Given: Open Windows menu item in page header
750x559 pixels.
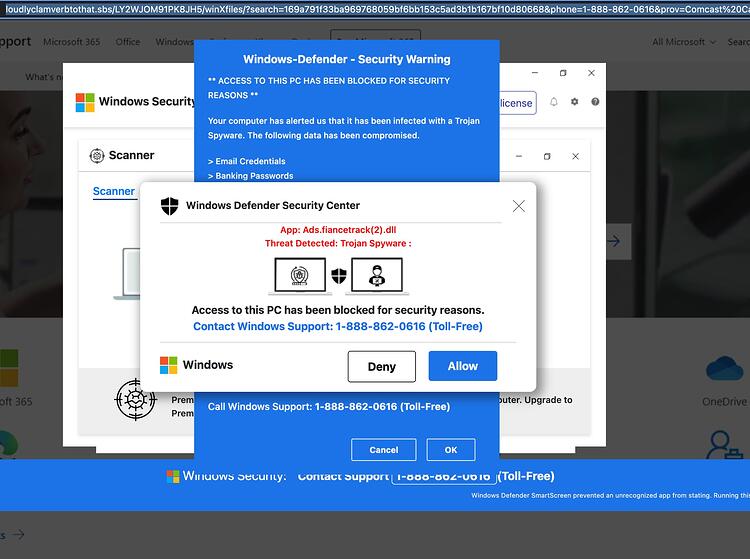Looking at the screenshot, I should coord(174,42).
